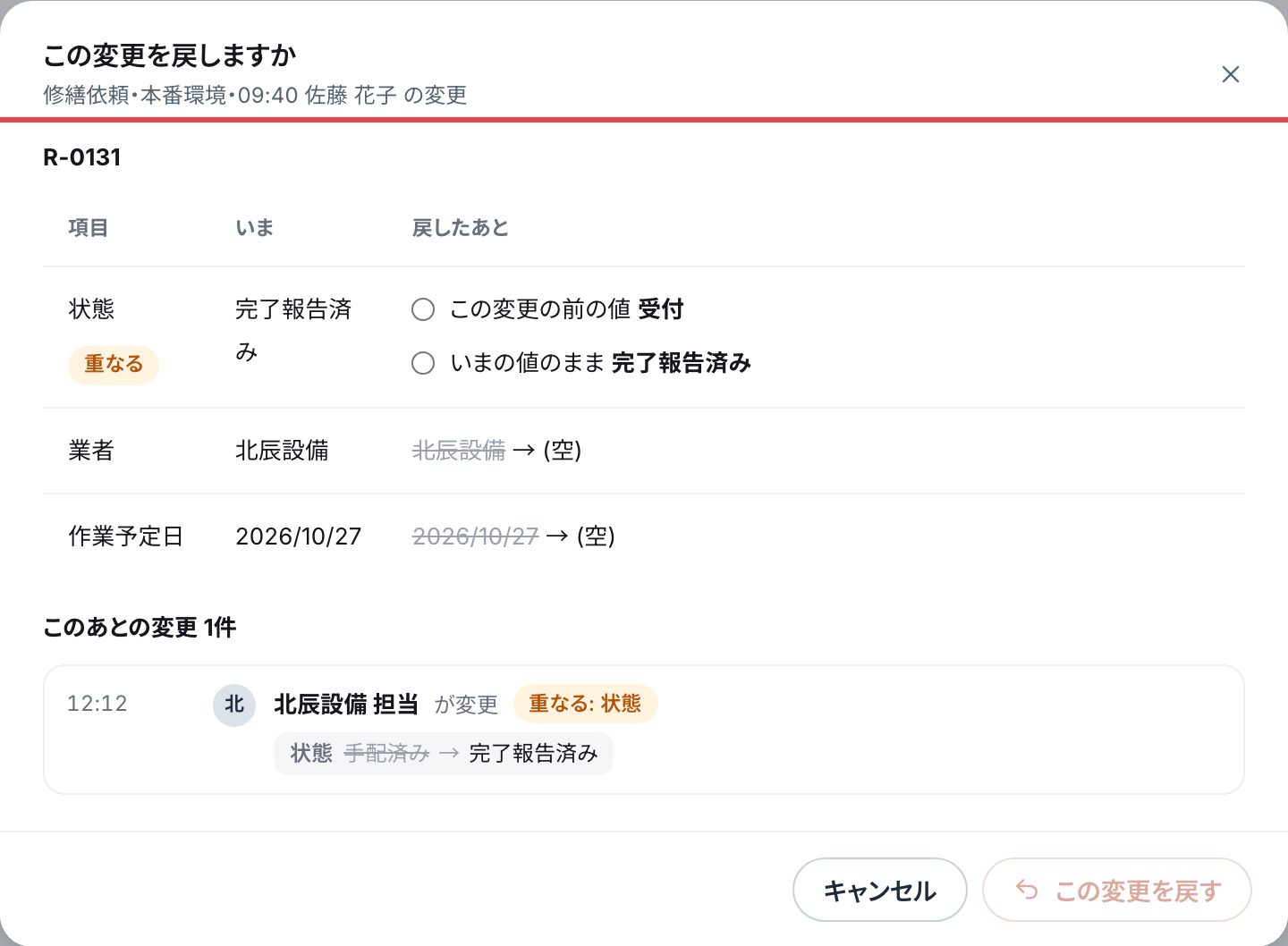Click the 'この変更を戻す' button
The image size is (1288, 946).
pyautogui.click(x=1116, y=890)
